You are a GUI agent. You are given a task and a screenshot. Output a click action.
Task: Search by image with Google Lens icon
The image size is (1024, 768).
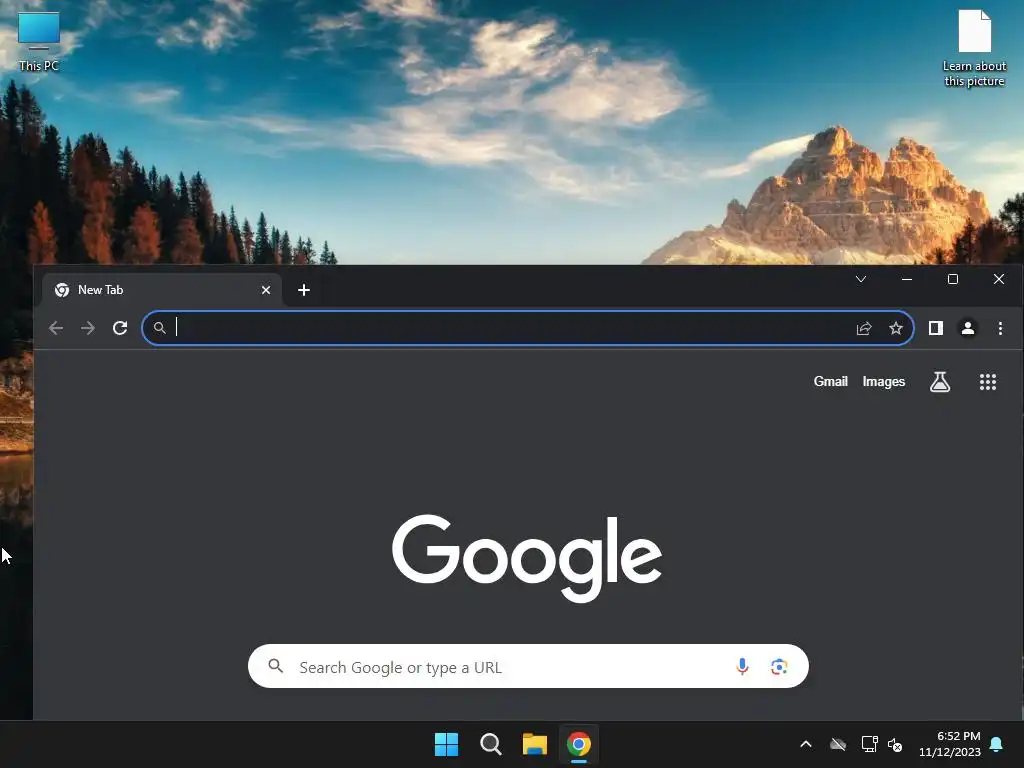coord(778,666)
